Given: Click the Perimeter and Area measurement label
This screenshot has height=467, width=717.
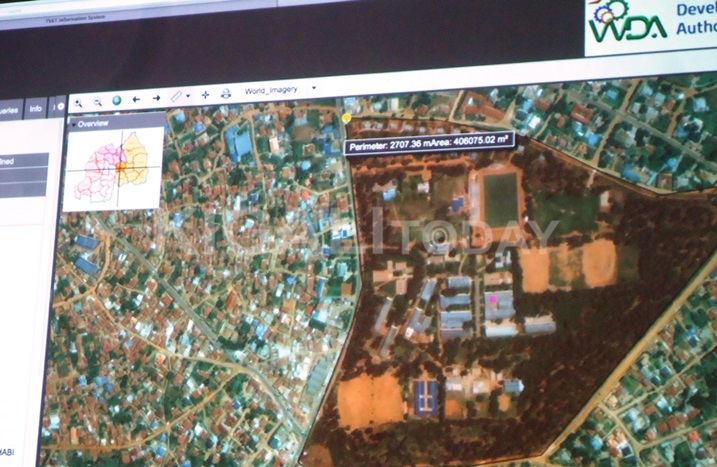Looking at the screenshot, I should pyautogui.click(x=429, y=143).
